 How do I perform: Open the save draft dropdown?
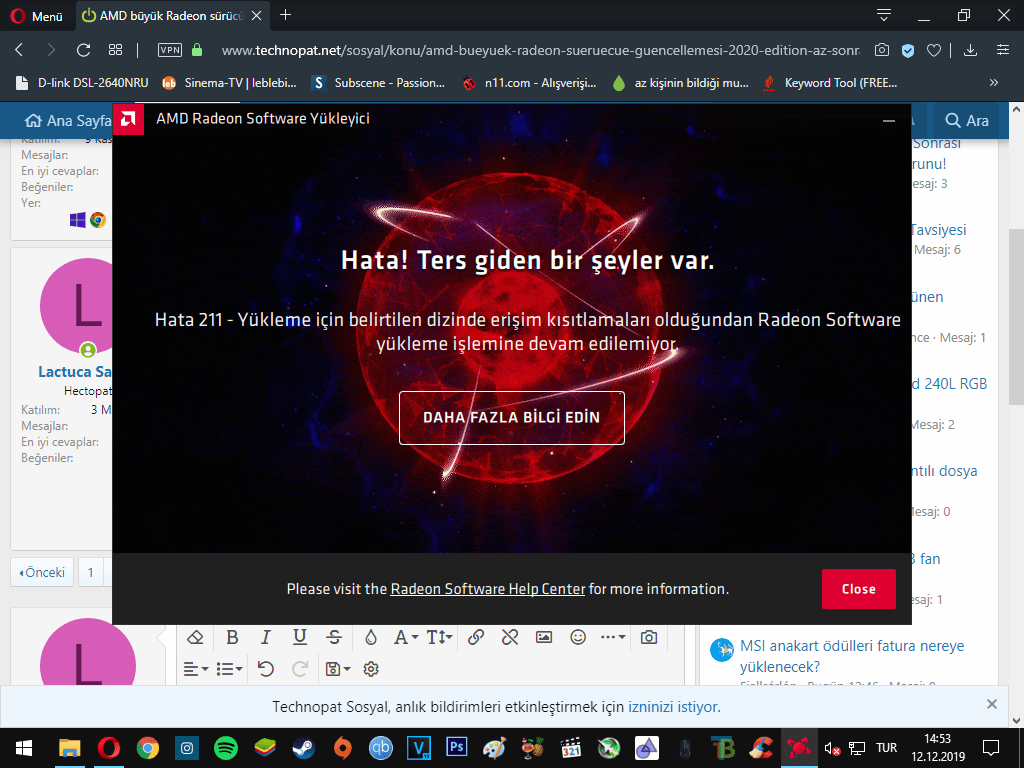pos(338,669)
